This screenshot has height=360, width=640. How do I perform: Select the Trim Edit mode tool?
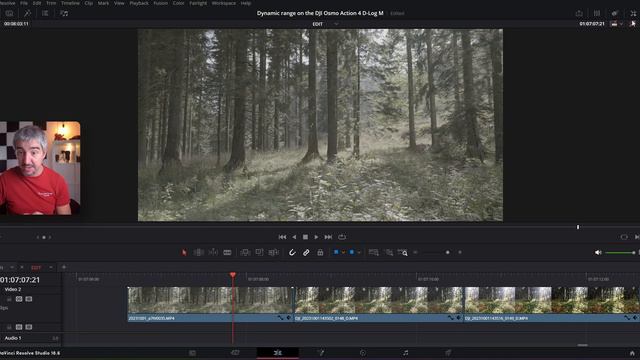(x=199, y=253)
